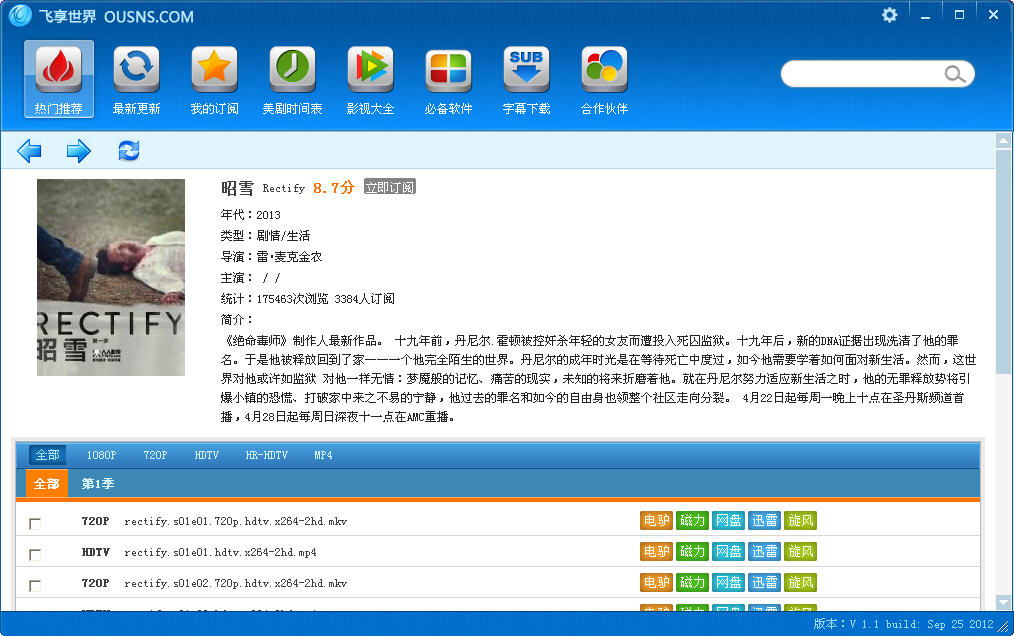1014x636 pixels.
Task: Check the box for rectify.s01e01.720p.hdtv.x264-2hd.mkv
Action: pyautogui.click(x=35, y=523)
